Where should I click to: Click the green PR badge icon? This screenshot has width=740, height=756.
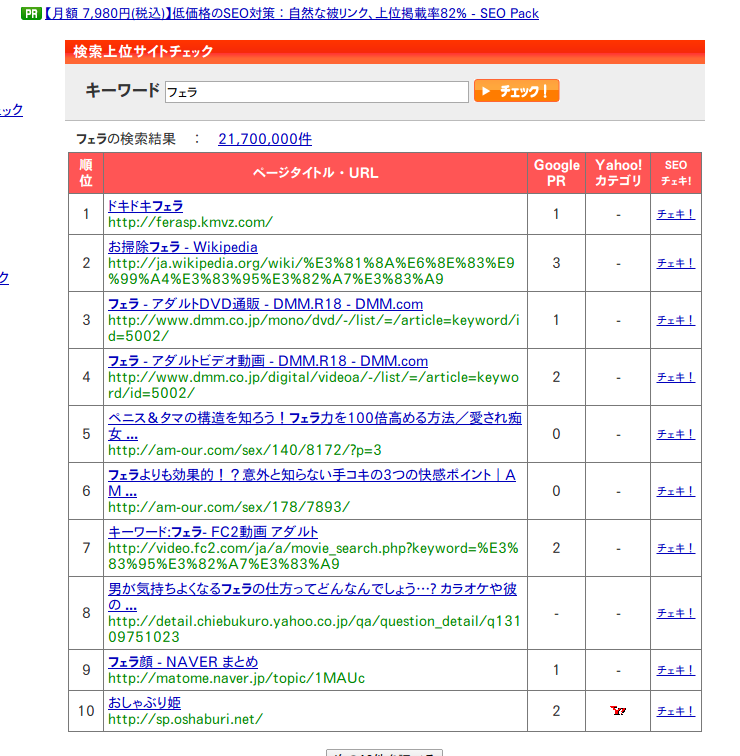pos(31,14)
